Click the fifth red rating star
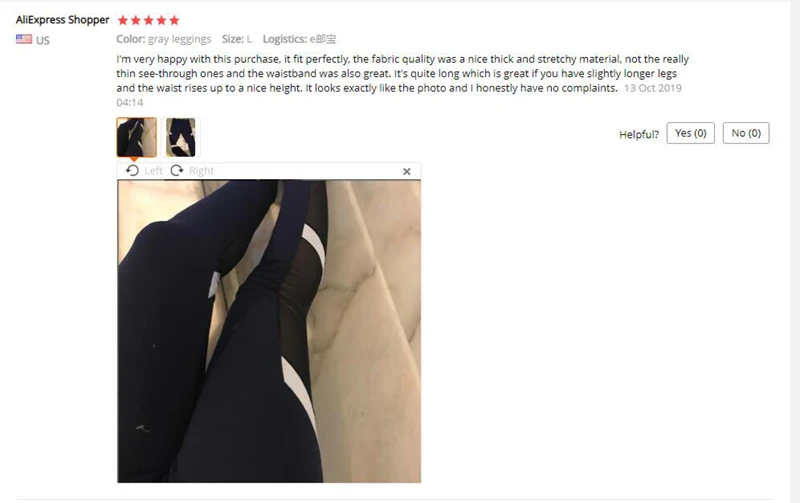 [174, 20]
